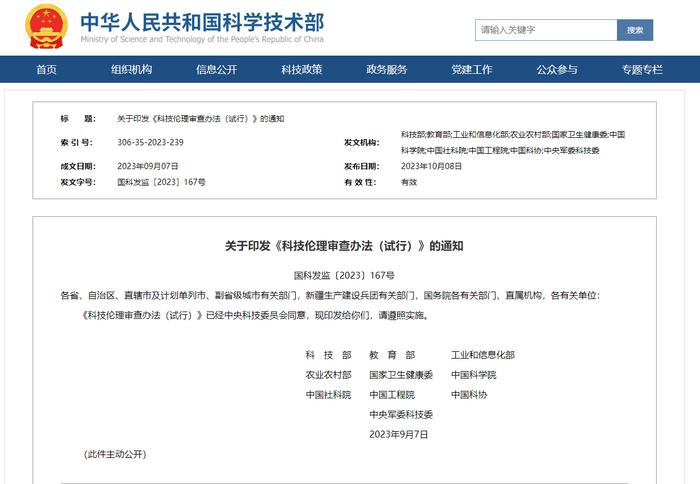Image resolution: width=700 pixels, height=484 pixels.
Task: Open the 公众参与 menu item
Action: 557,70
